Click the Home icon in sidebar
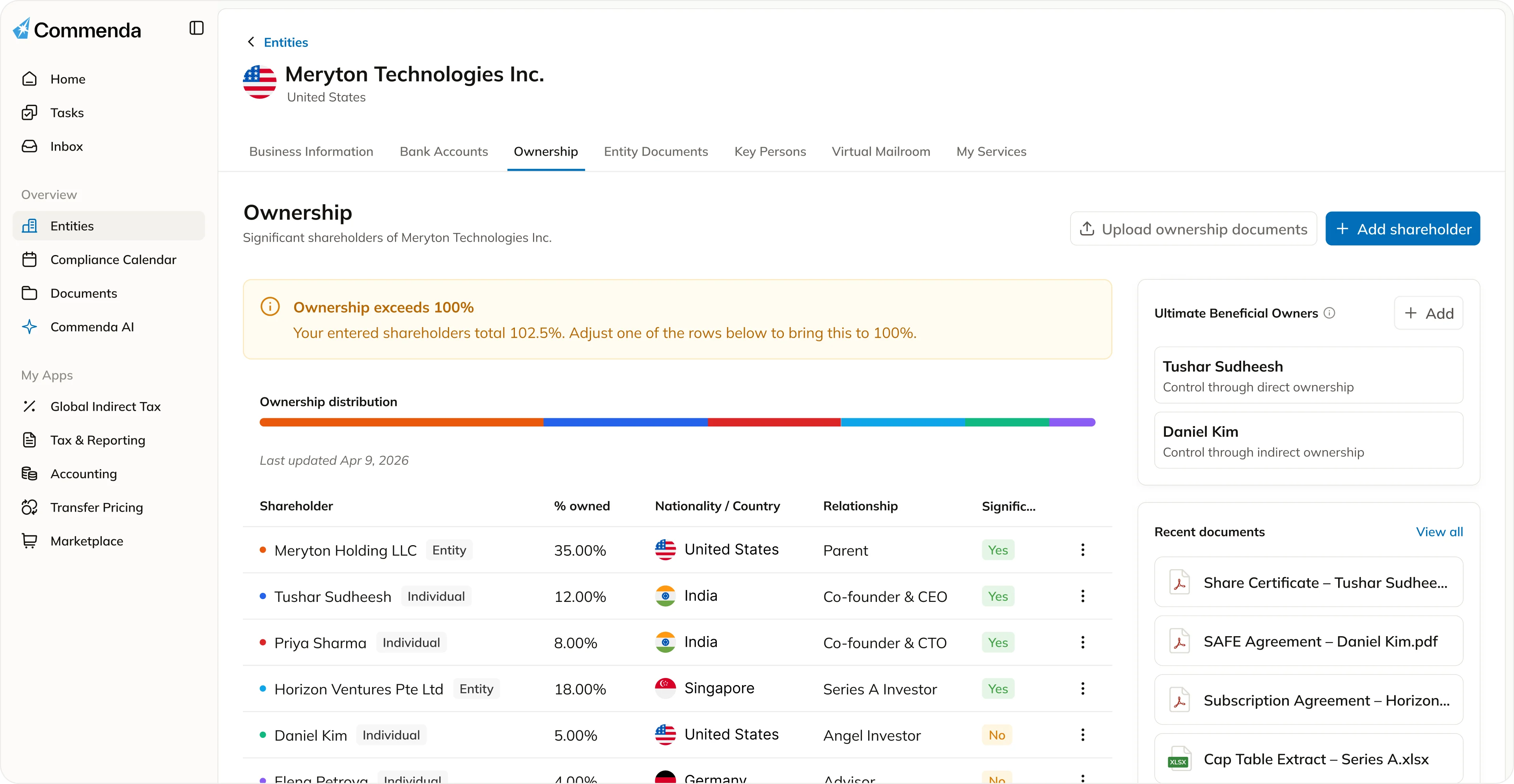 (30, 79)
